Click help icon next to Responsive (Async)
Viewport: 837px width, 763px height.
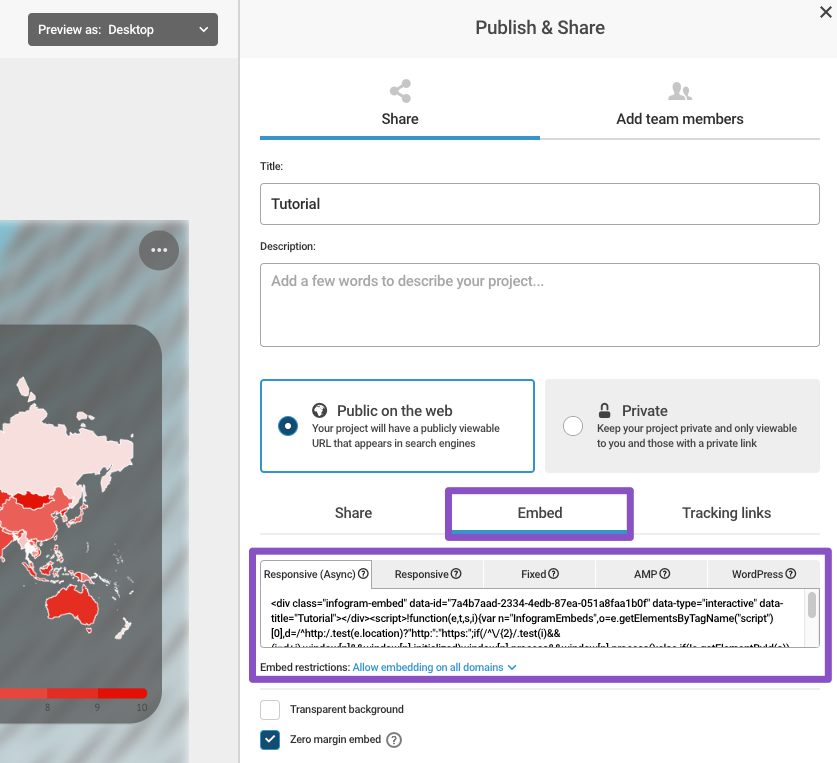(364, 574)
